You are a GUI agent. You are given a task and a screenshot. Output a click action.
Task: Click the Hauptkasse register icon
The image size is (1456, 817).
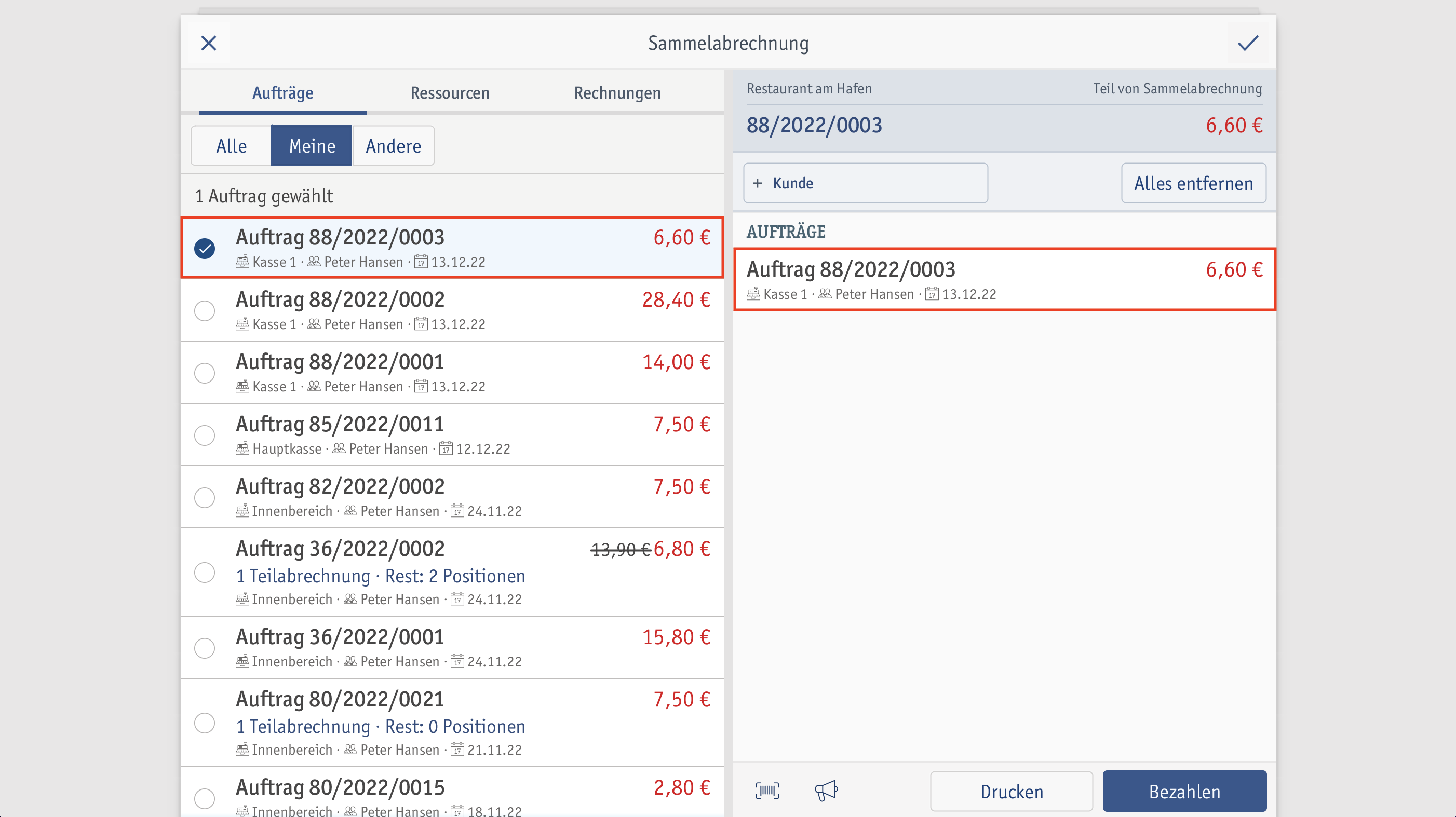pos(242,448)
